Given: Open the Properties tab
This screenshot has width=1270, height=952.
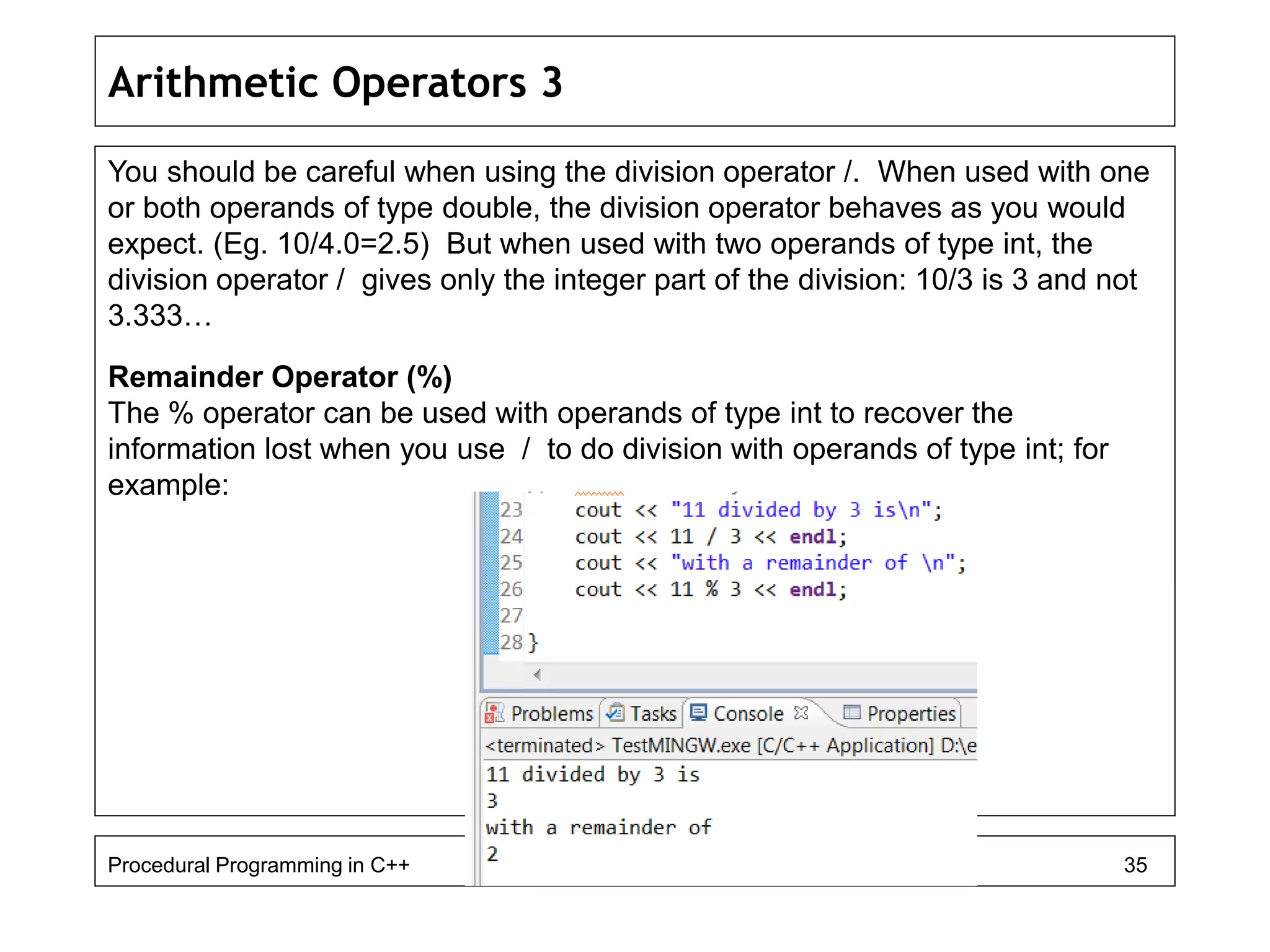Looking at the screenshot, I should coord(900,713).
